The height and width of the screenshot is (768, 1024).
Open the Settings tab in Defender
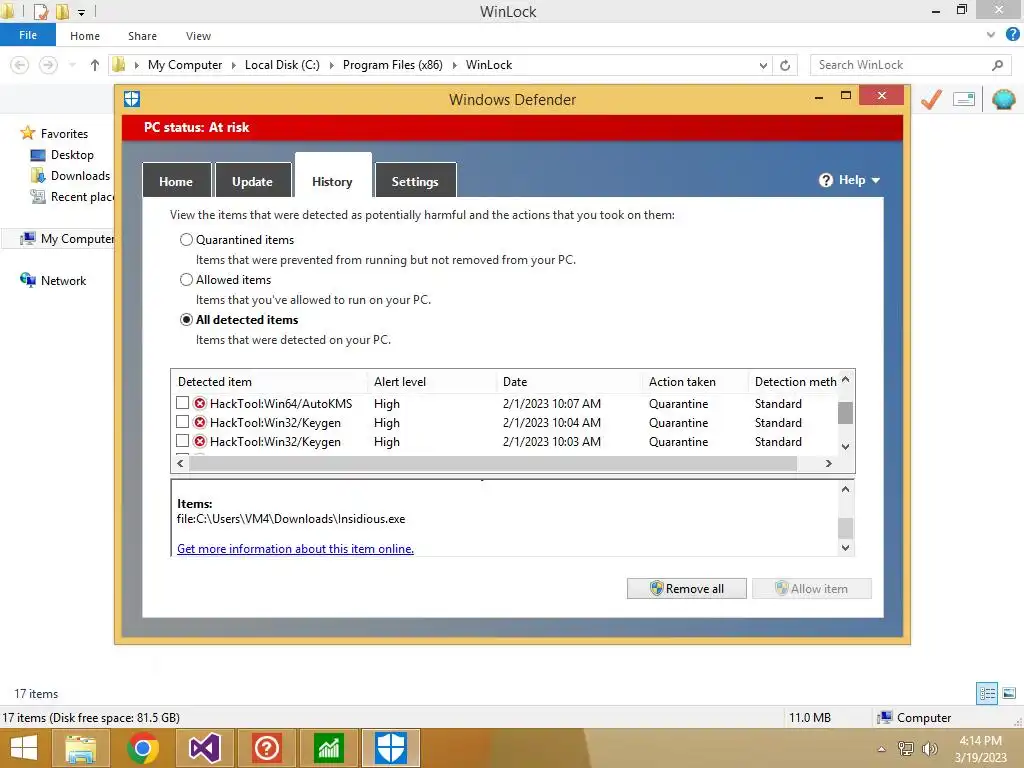pos(415,181)
